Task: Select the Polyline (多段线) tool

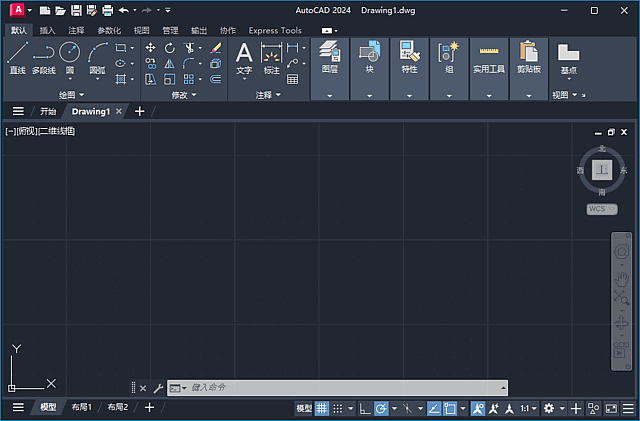Action: tap(43, 56)
